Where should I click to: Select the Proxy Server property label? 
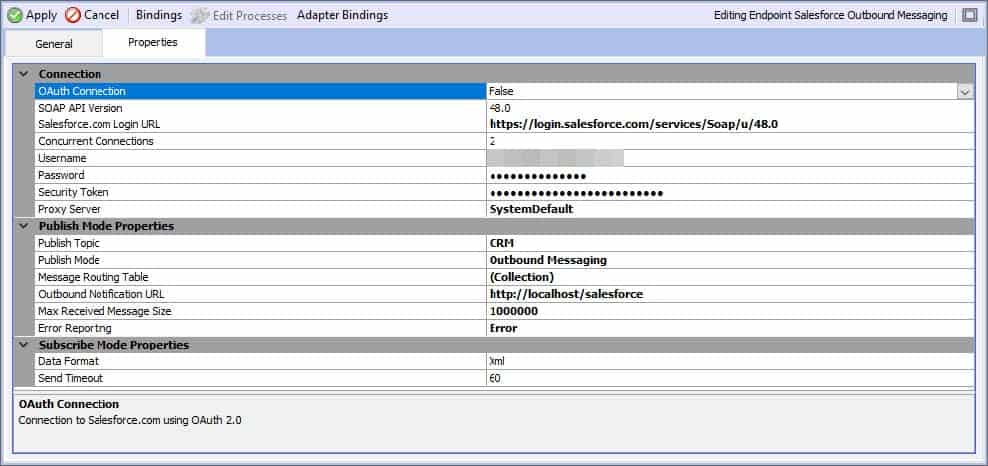(69, 209)
